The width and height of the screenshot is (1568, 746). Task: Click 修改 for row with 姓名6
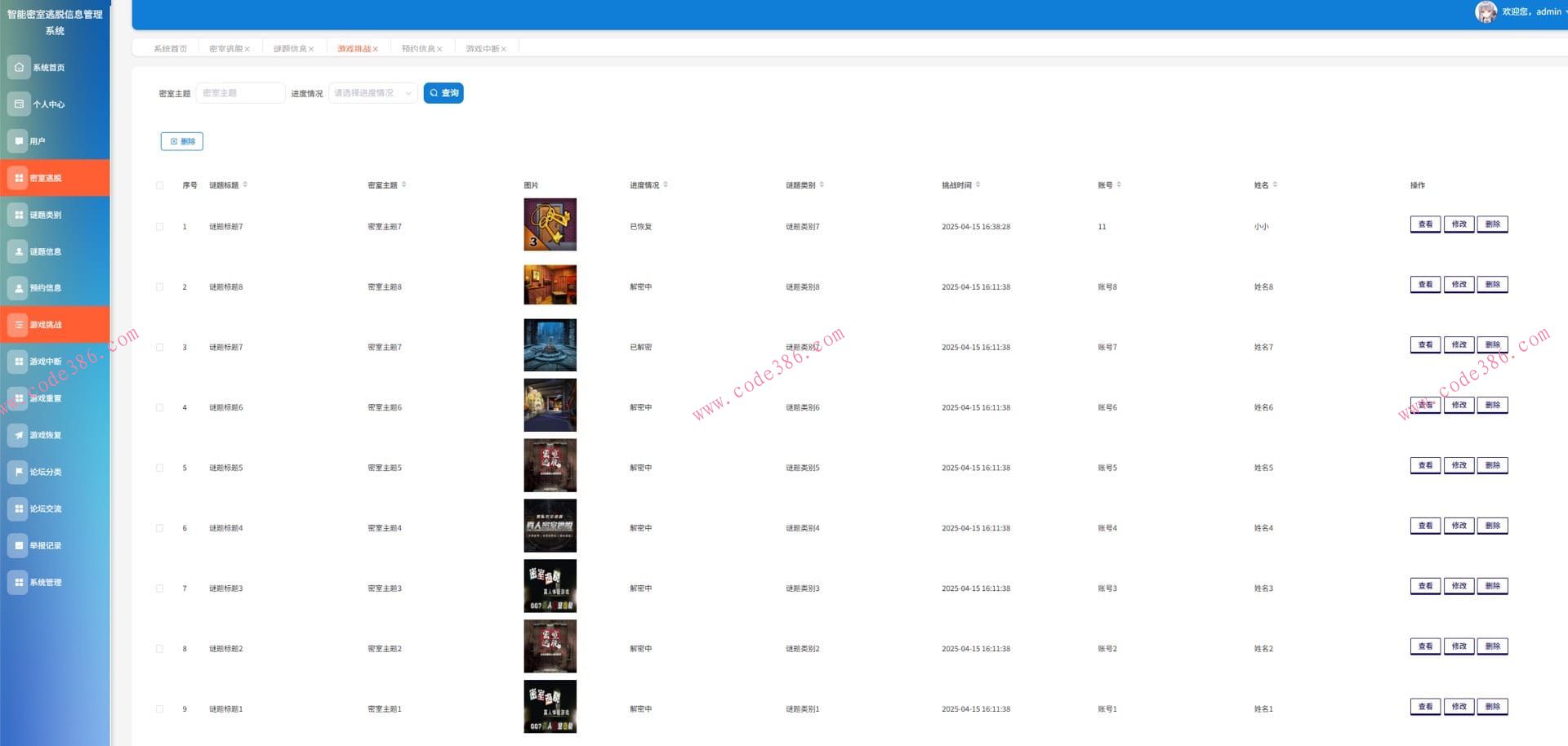1459,405
